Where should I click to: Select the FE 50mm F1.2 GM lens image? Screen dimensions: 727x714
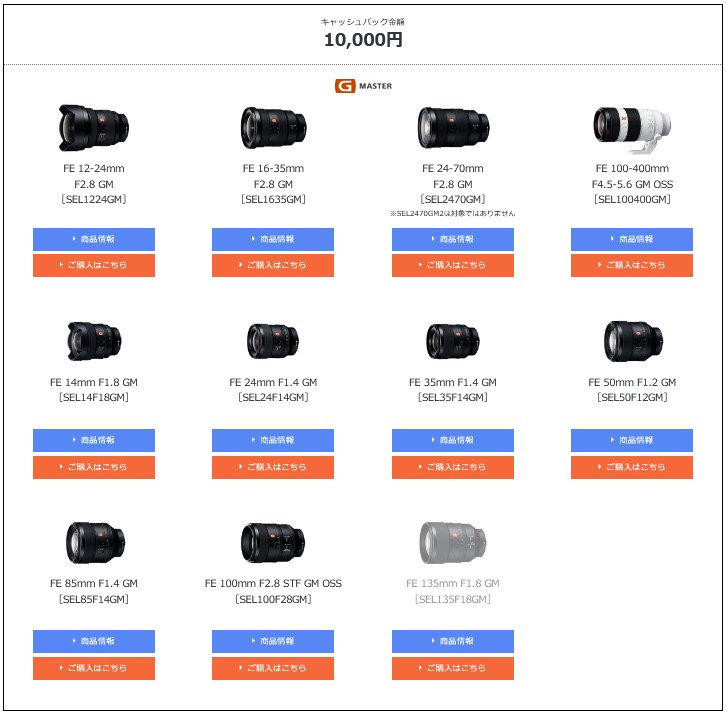(x=633, y=341)
